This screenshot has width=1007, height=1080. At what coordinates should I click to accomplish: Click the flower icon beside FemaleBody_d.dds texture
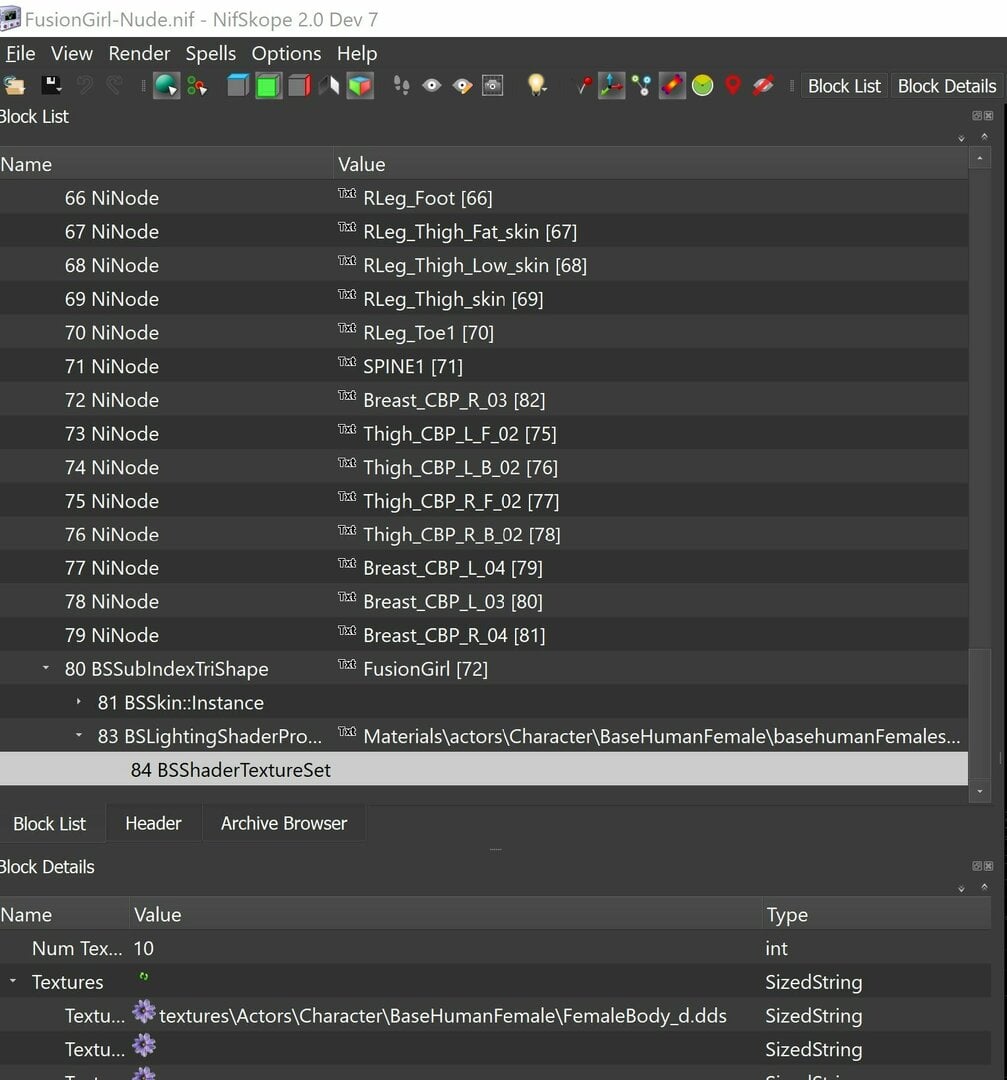coord(144,1012)
